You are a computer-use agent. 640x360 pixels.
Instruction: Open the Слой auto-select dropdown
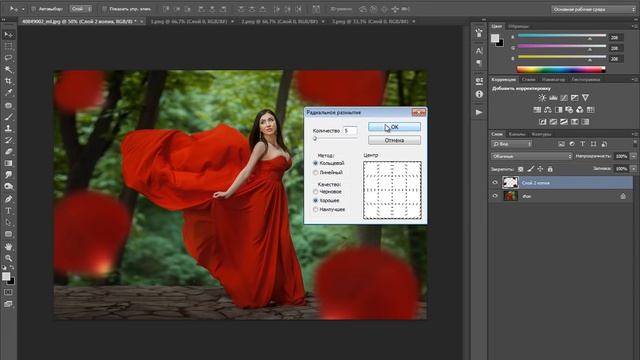(80, 9)
